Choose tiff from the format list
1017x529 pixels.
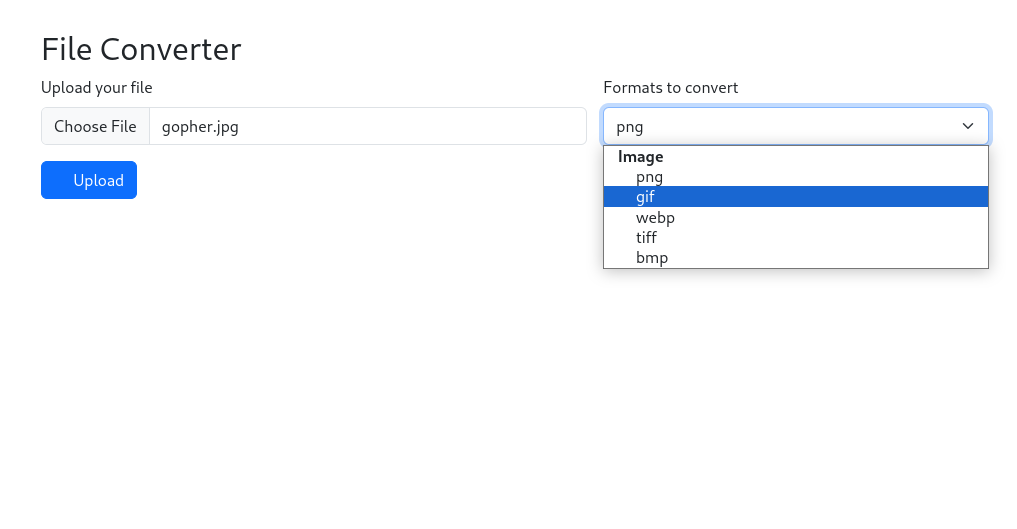646,237
